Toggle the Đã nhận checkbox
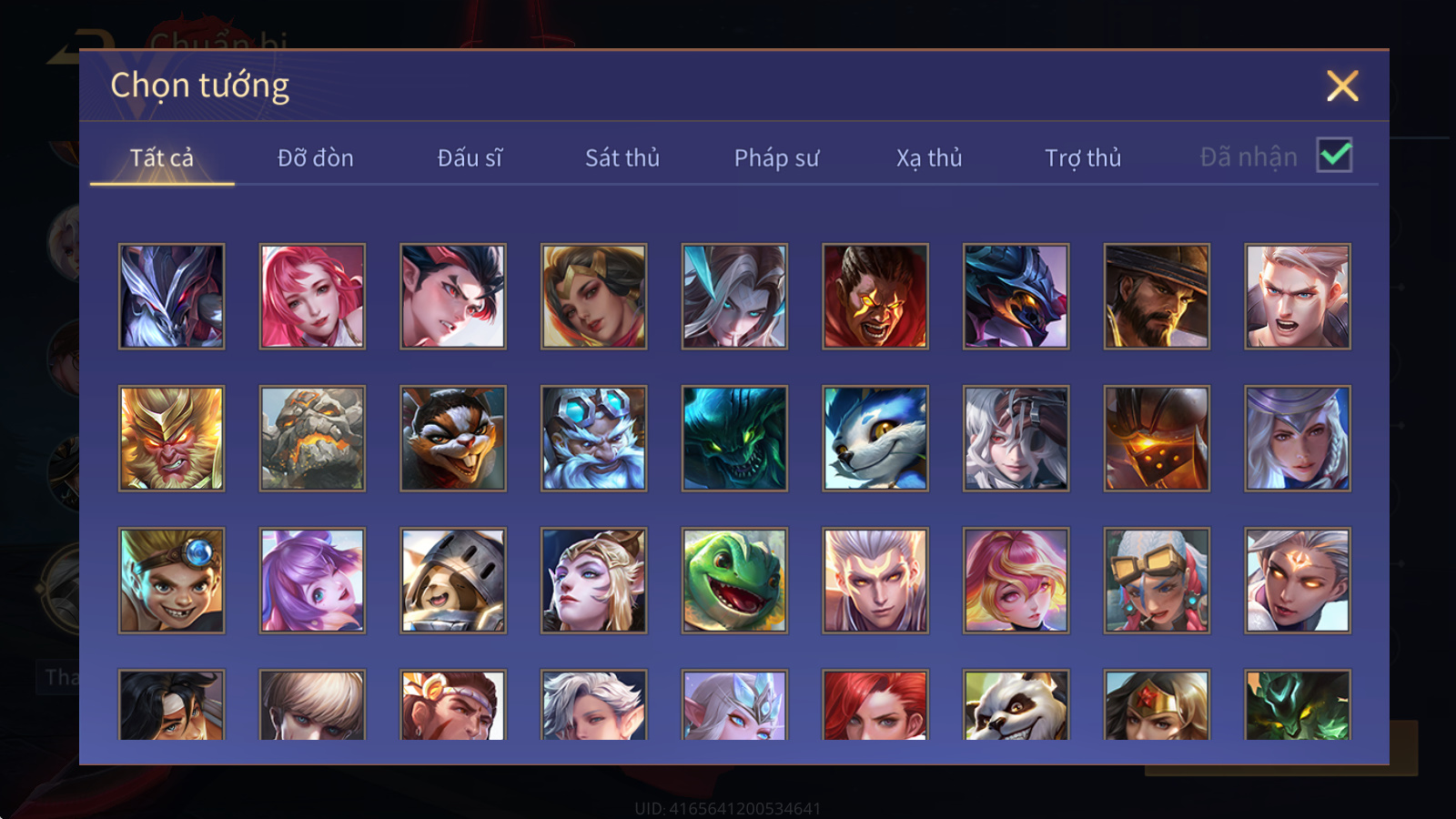 (1334, 155)
